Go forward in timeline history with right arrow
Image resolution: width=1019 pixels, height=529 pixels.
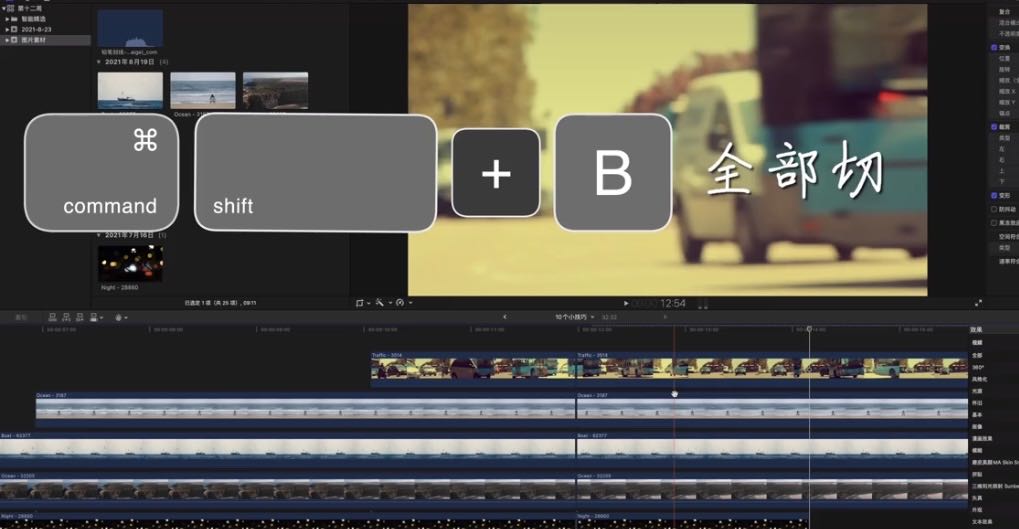(x=665, y=317)
